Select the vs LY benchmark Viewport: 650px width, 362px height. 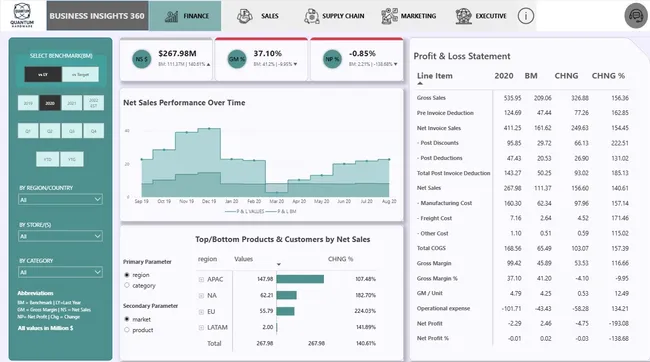point(43,74)
